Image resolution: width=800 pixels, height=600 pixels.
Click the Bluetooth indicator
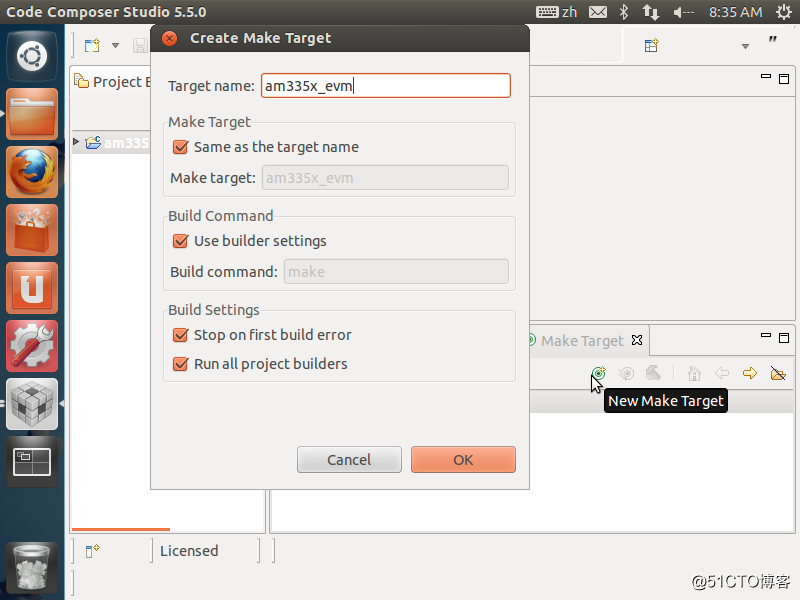(x=624, y=12)
